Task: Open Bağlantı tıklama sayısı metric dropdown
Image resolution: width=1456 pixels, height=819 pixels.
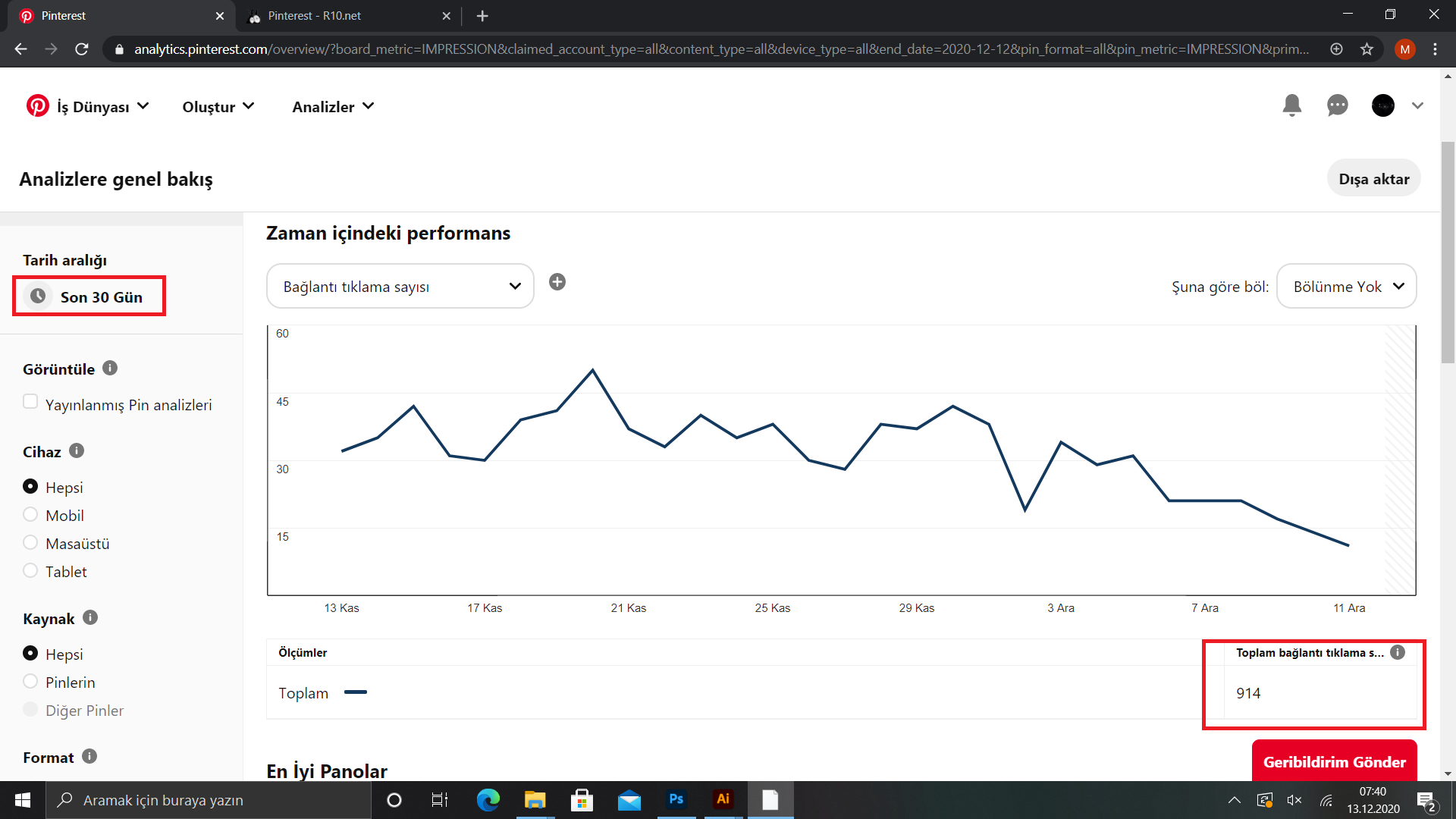Action: [400, 286]
